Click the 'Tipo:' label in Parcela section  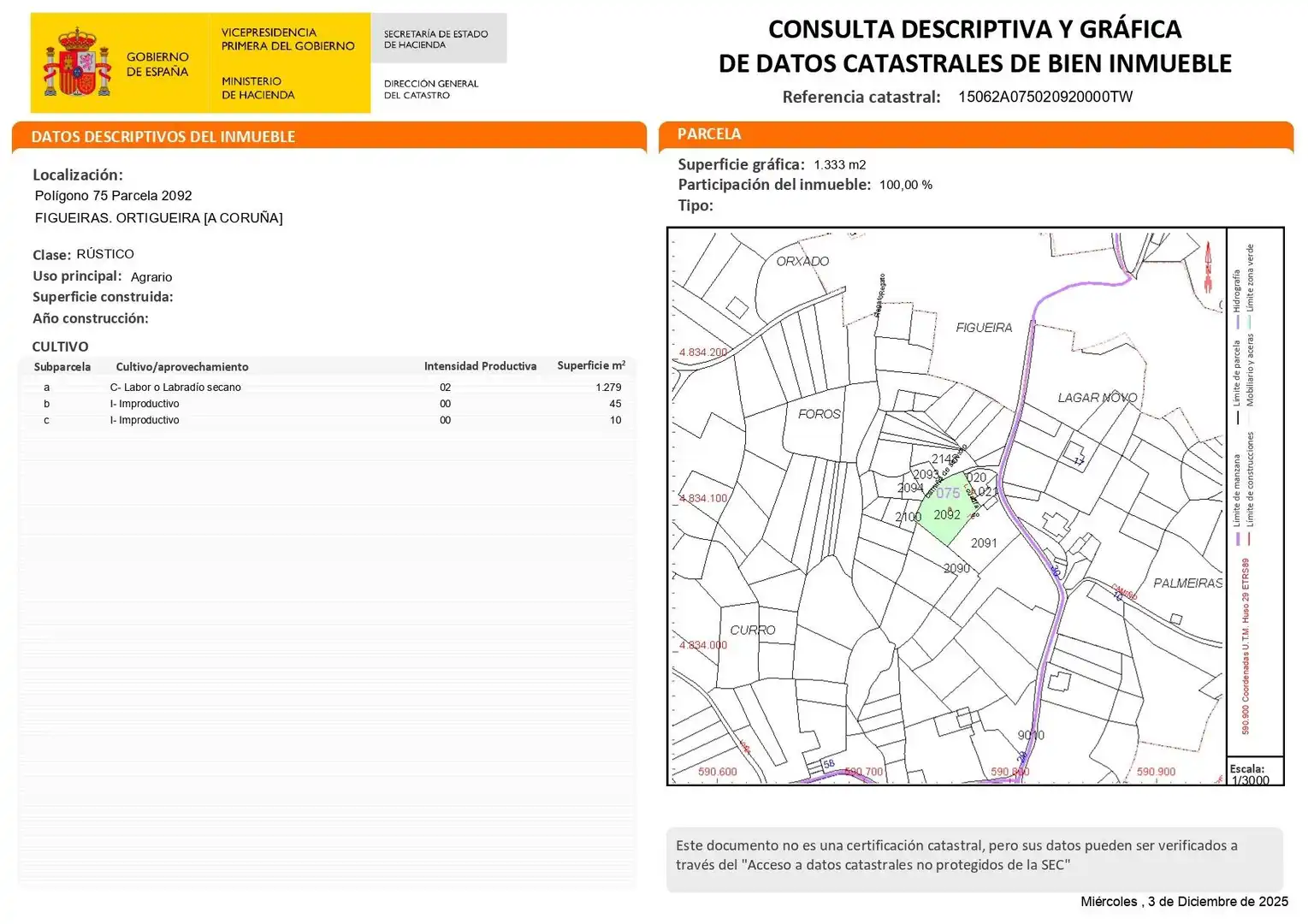coord(695,205)
